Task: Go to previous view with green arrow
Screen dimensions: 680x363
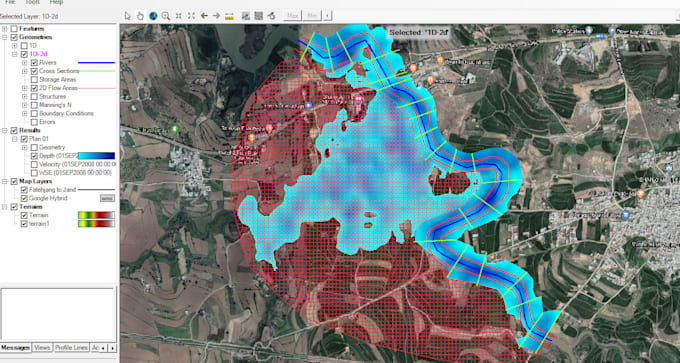Action: (204, 16)
